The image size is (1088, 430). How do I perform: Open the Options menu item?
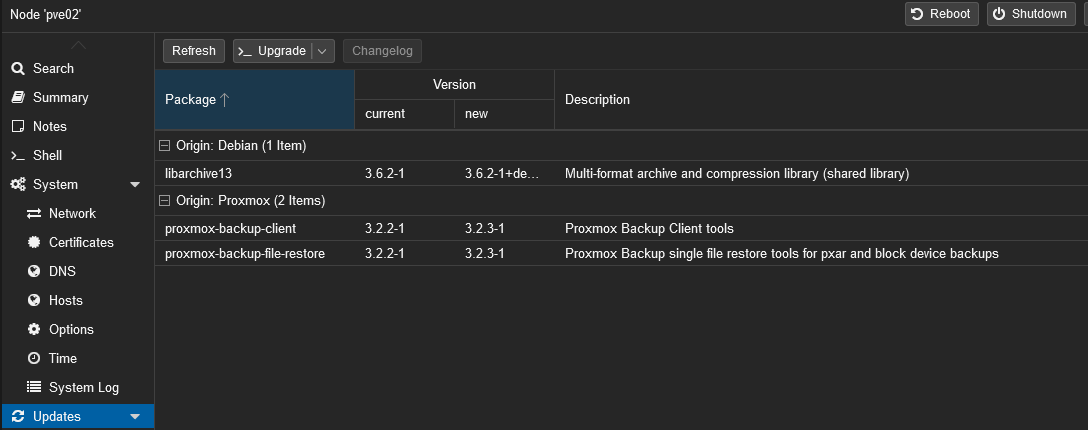click(x=71, y=330)
